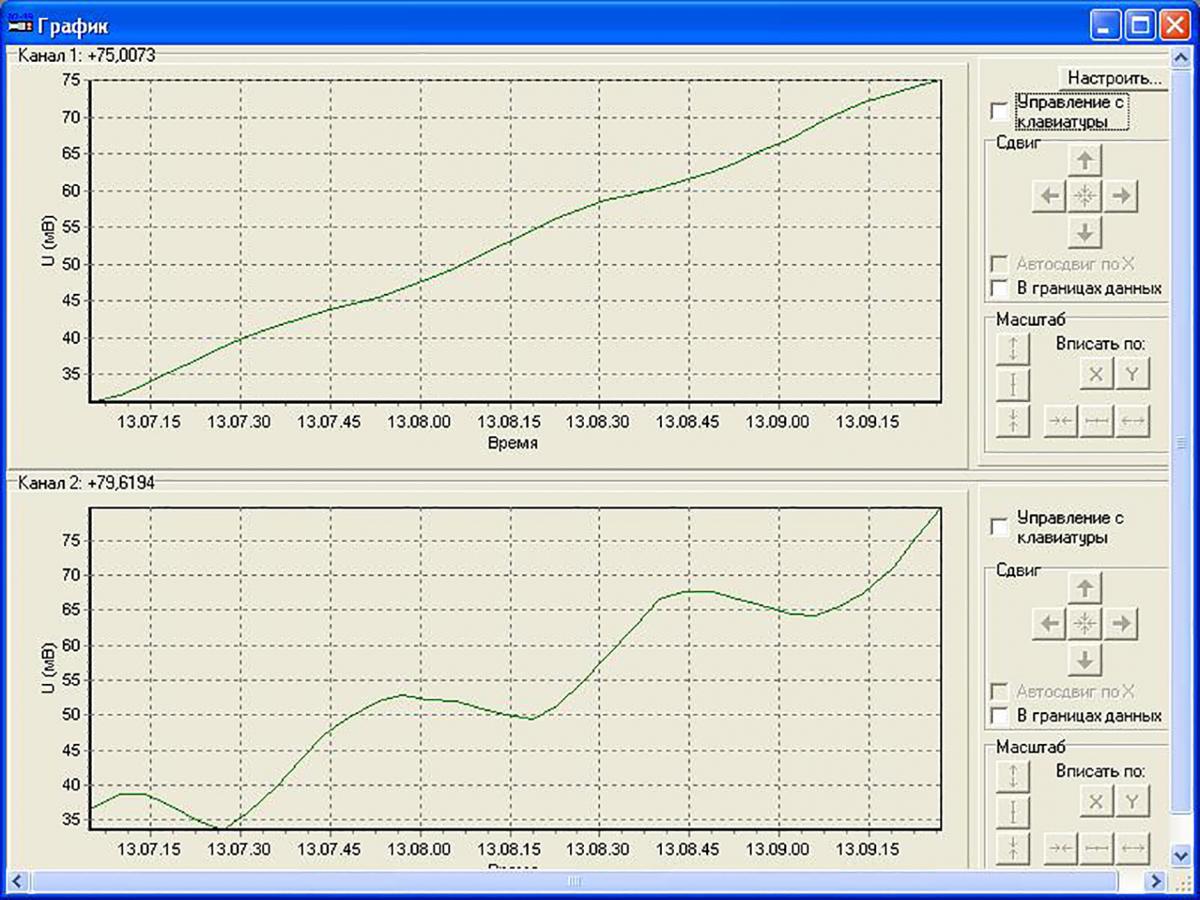Fit Канал 1 graph by Y axis

pos(1132,374)
